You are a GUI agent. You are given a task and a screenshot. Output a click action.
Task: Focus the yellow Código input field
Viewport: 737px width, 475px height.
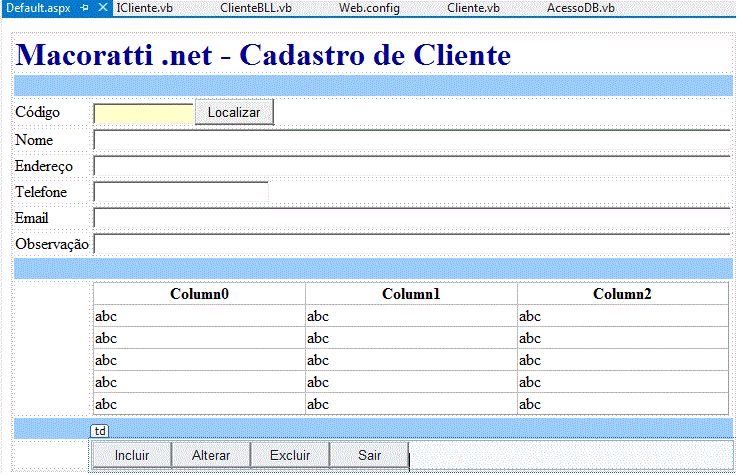144,113
